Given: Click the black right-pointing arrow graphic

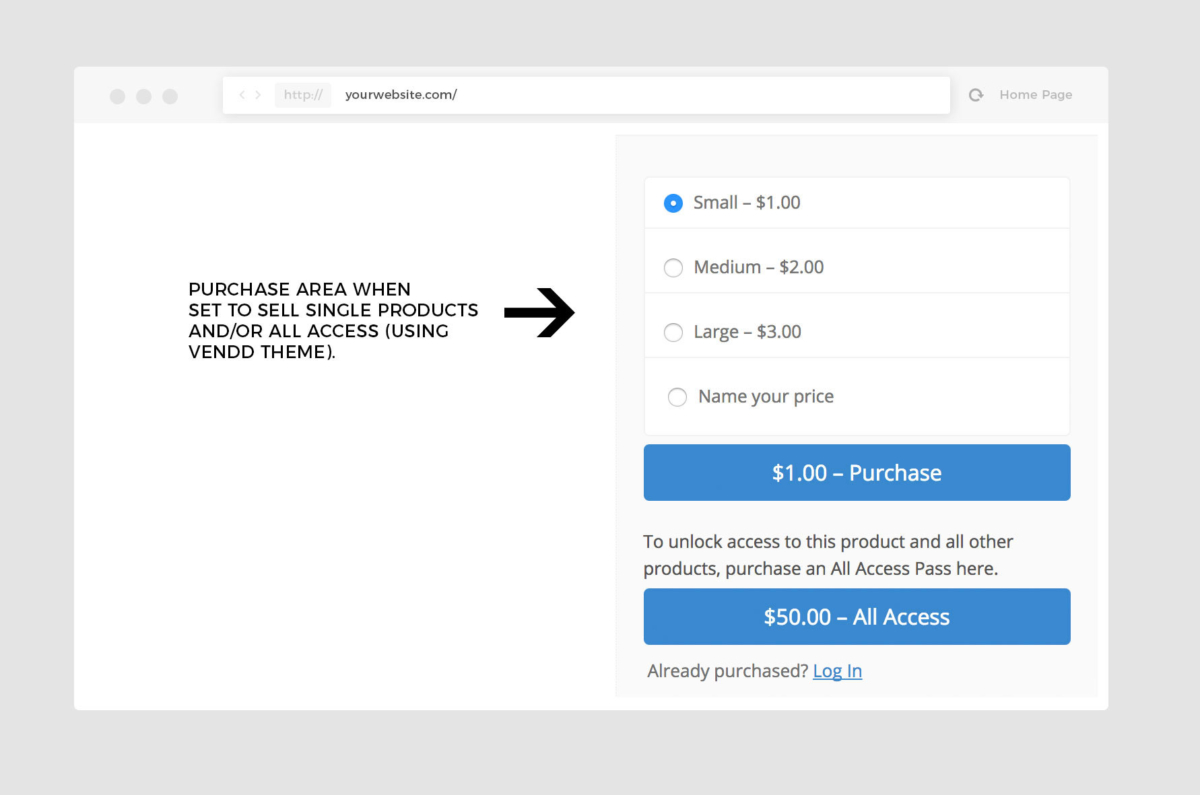Looking at the screenshot, I should point(539,313).
